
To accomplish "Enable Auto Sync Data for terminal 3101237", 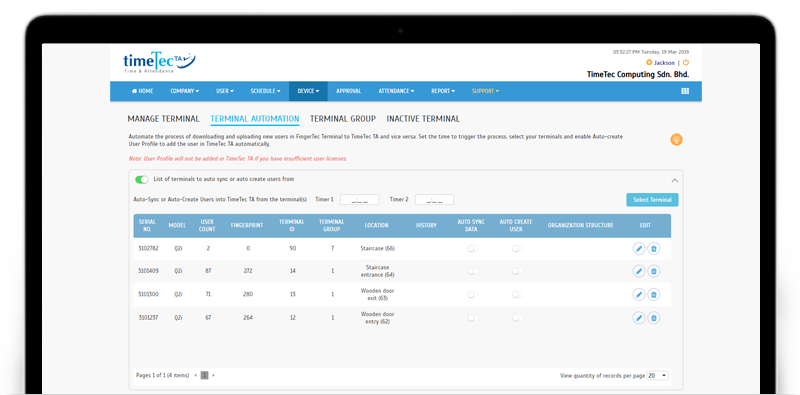I will pyautogui.click(x=473, y=318).
